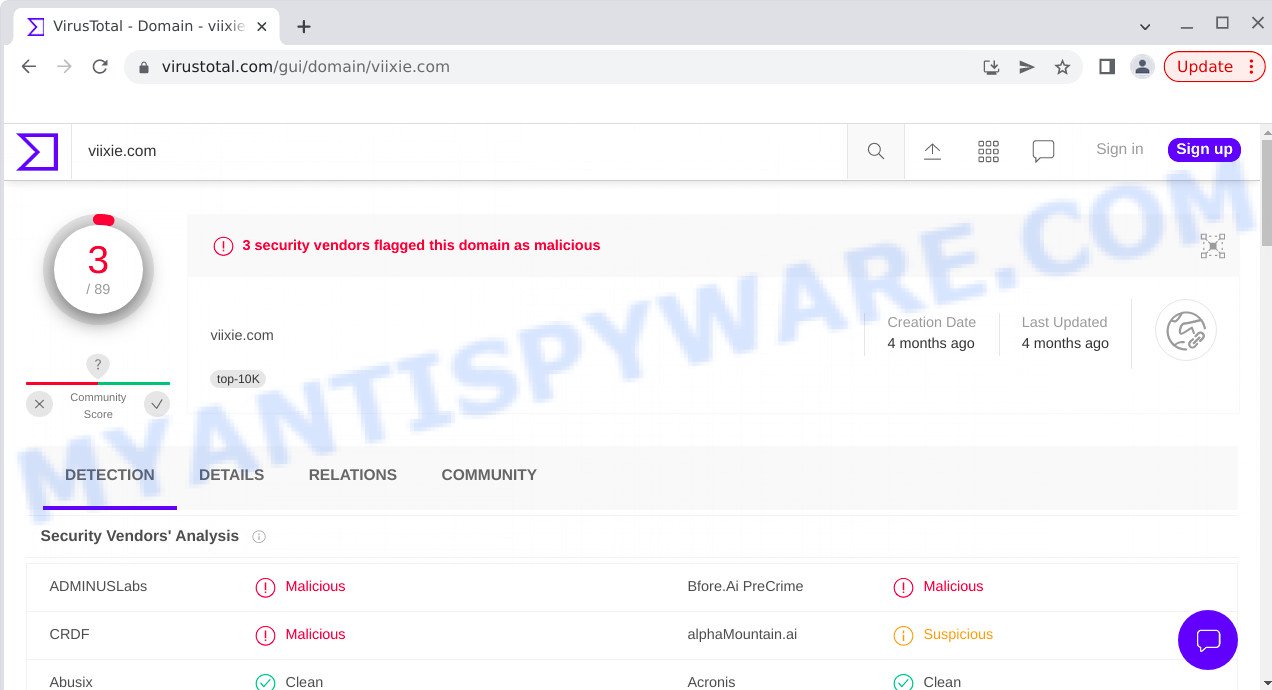Vote negative with the X community icon
The image size is (1272, 690).
39,404
